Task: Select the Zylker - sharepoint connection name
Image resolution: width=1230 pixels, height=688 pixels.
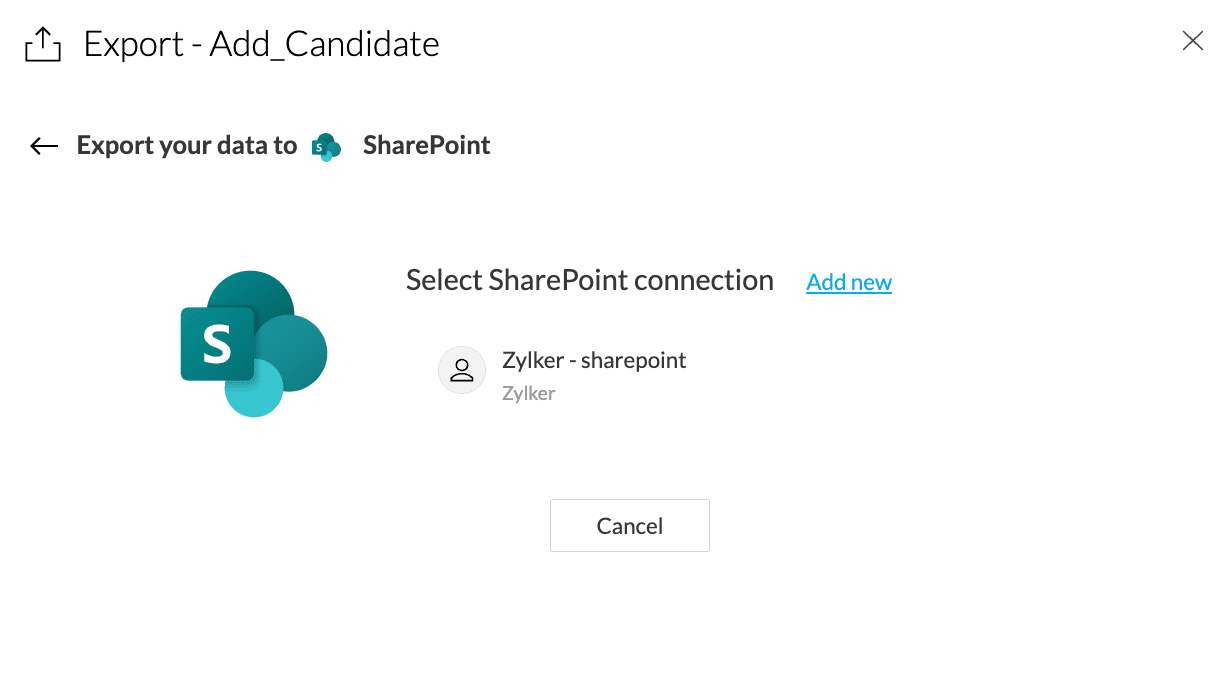Action: pyautogui.click(x=594, y=360)
